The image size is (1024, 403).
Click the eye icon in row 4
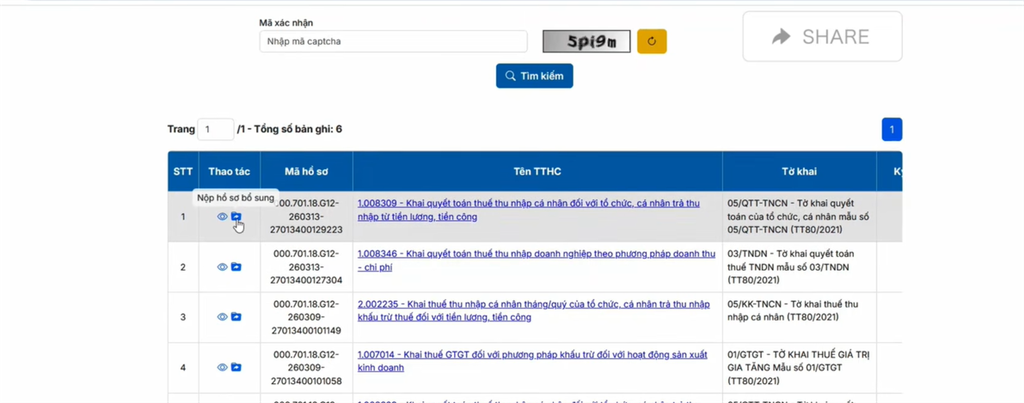(222, 367)
